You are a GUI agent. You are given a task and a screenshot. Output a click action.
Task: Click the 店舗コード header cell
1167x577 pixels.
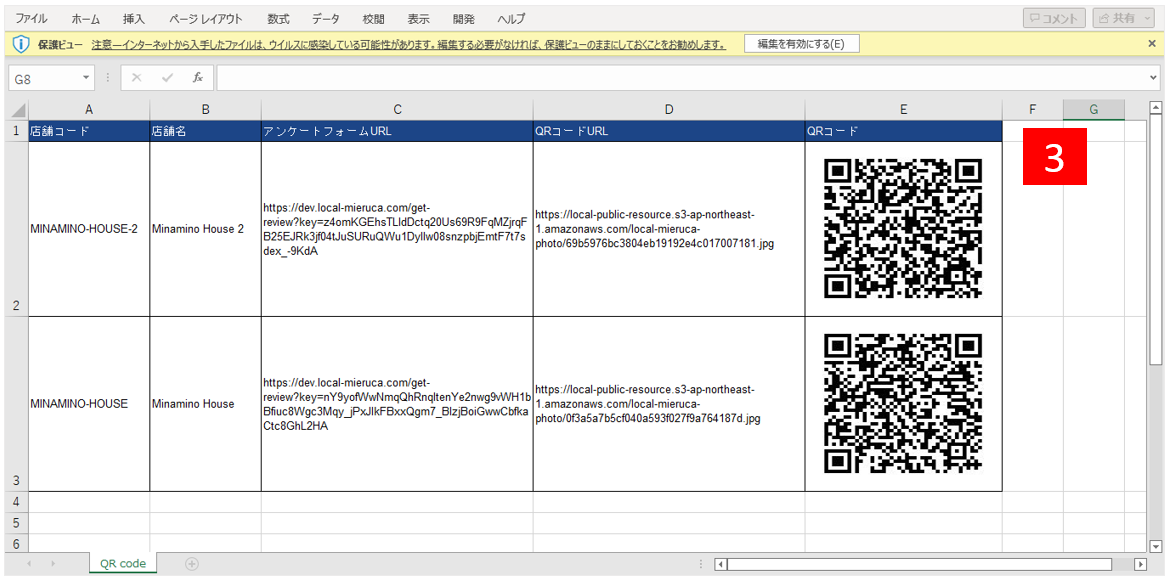click(89, 130)
